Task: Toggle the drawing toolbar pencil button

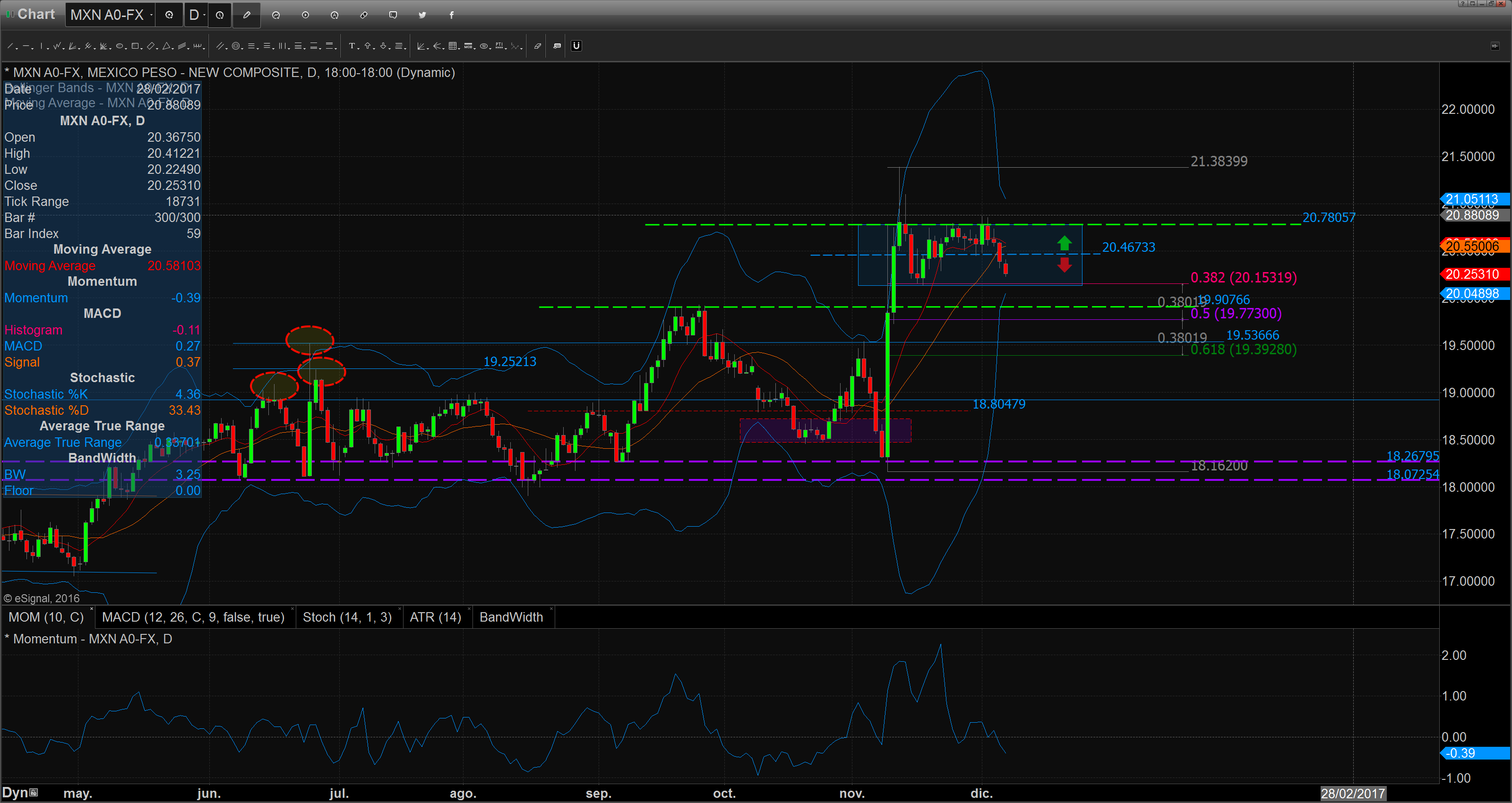Action: click(x=247, y=15)
